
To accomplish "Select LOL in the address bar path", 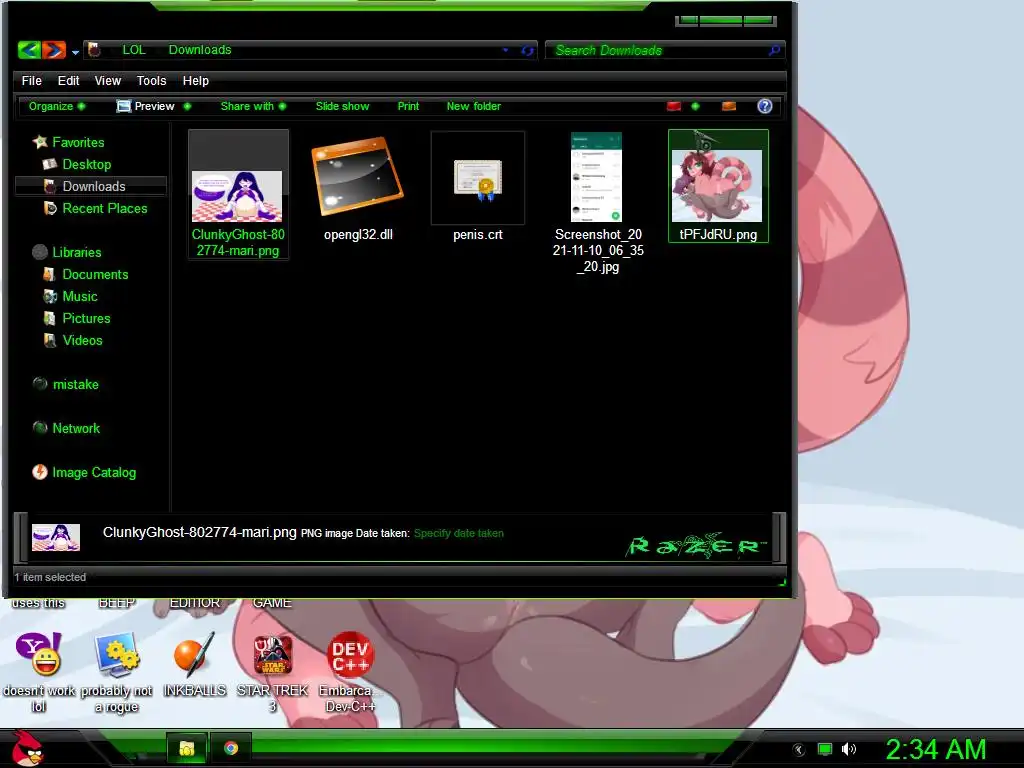I will coord(134,50).
